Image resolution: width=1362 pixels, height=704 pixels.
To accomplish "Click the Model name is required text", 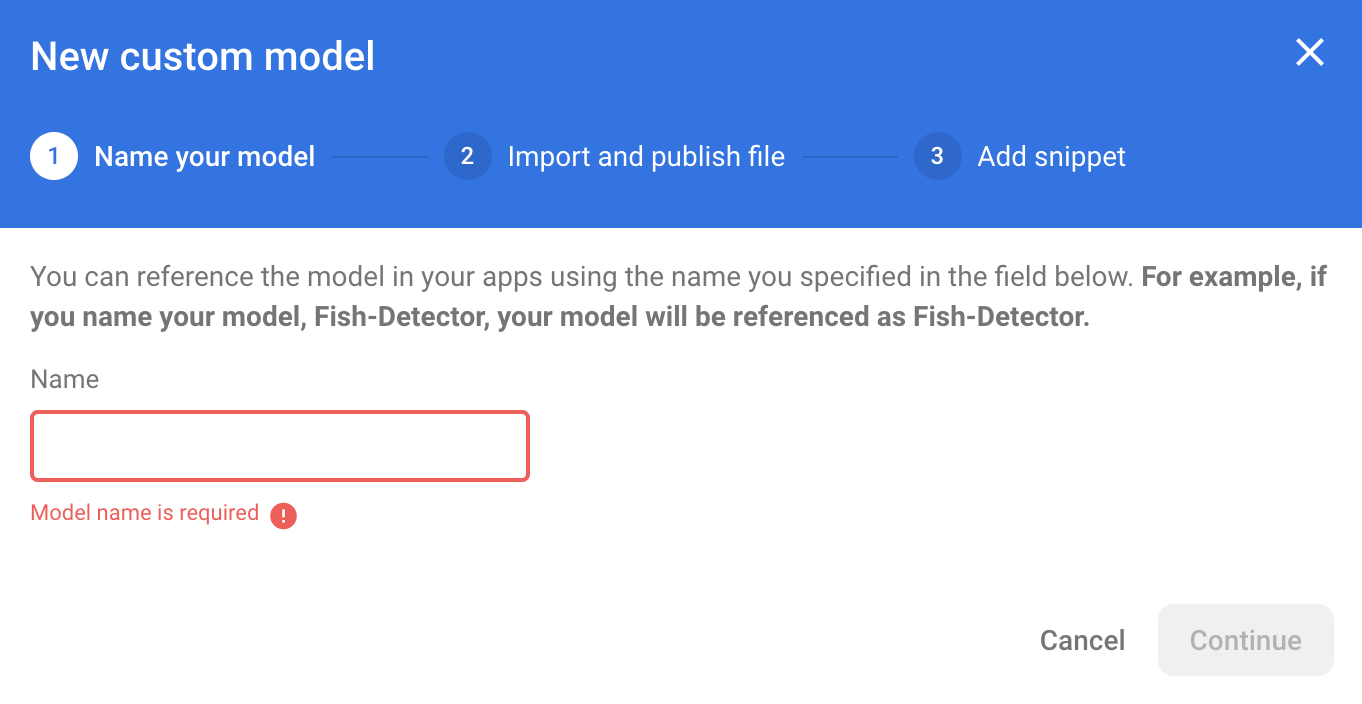I will click(x=144, y=512).
